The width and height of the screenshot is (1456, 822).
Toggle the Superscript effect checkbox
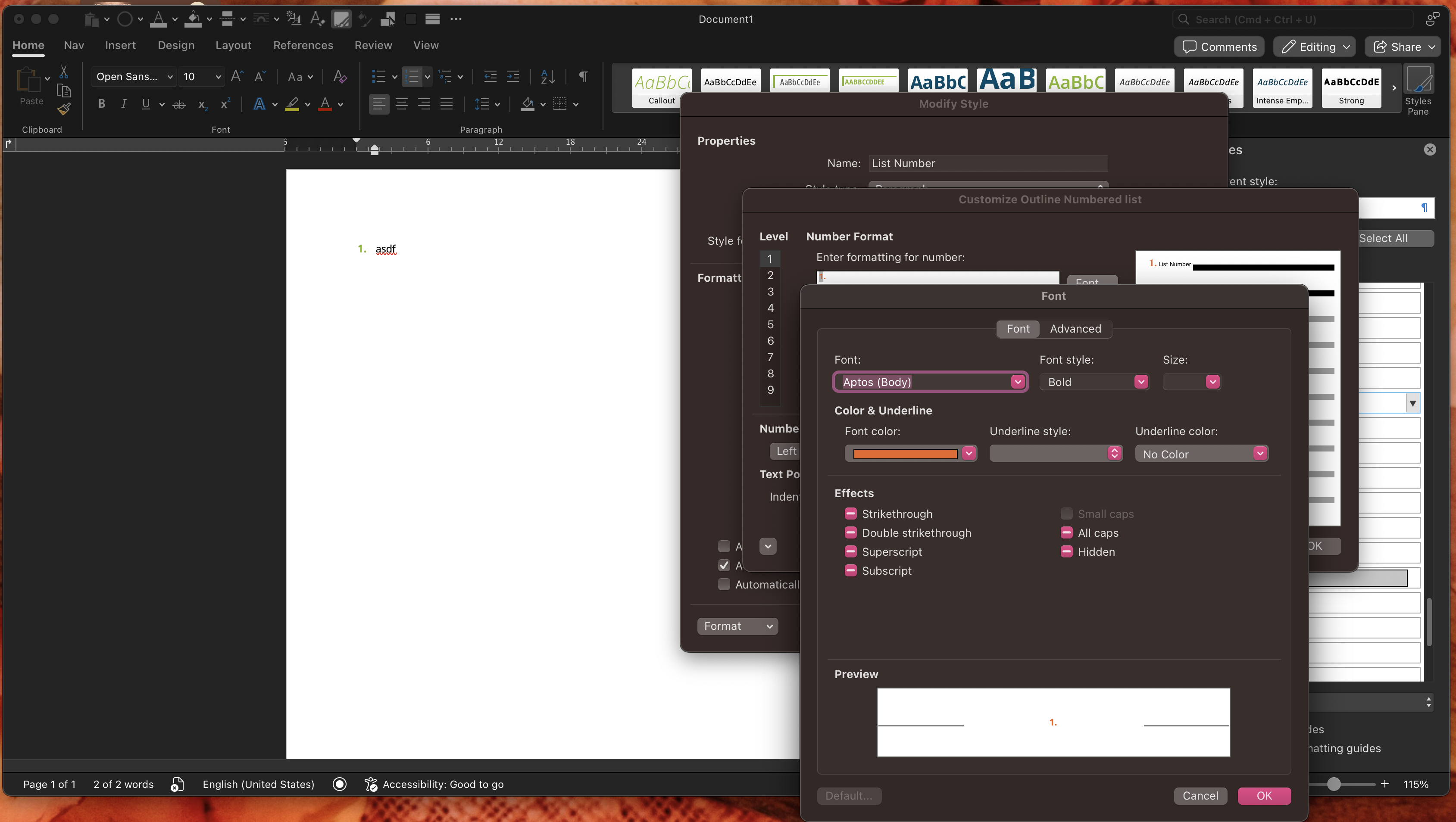click(851, 551)
